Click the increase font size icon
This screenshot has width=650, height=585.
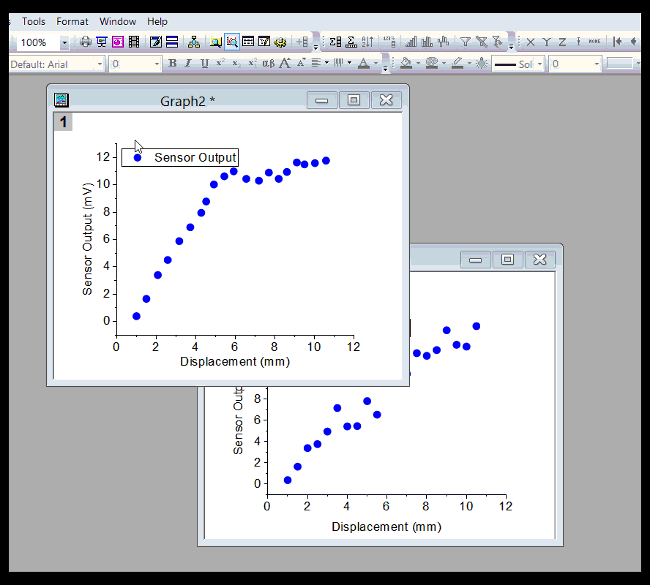(285, 64)
